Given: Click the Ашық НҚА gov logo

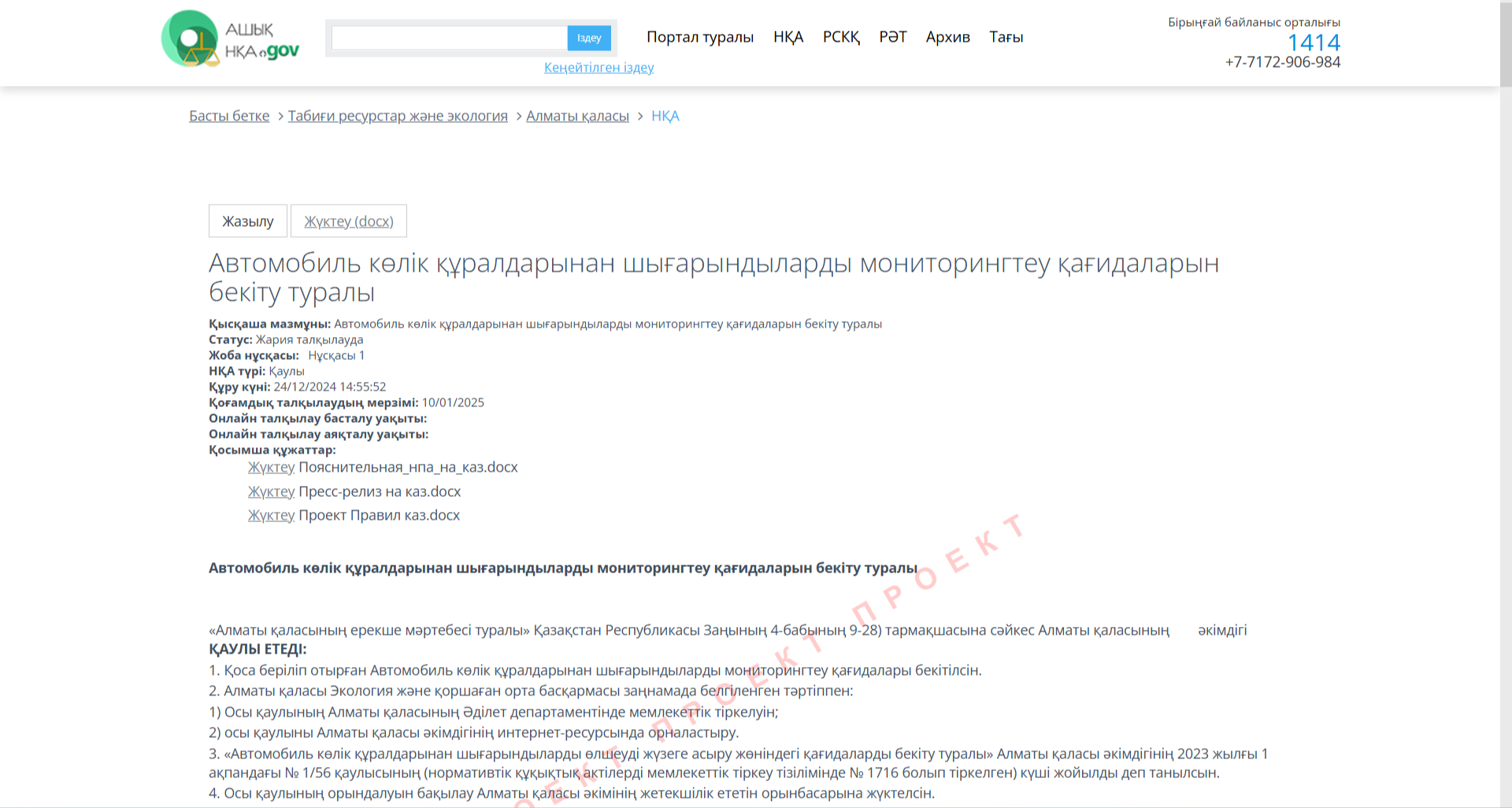Looking at the screenshot, I should click(x=229, y=39).
